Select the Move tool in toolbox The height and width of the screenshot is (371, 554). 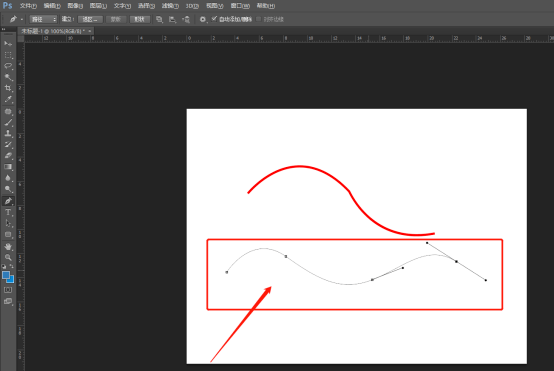point(8,43)
